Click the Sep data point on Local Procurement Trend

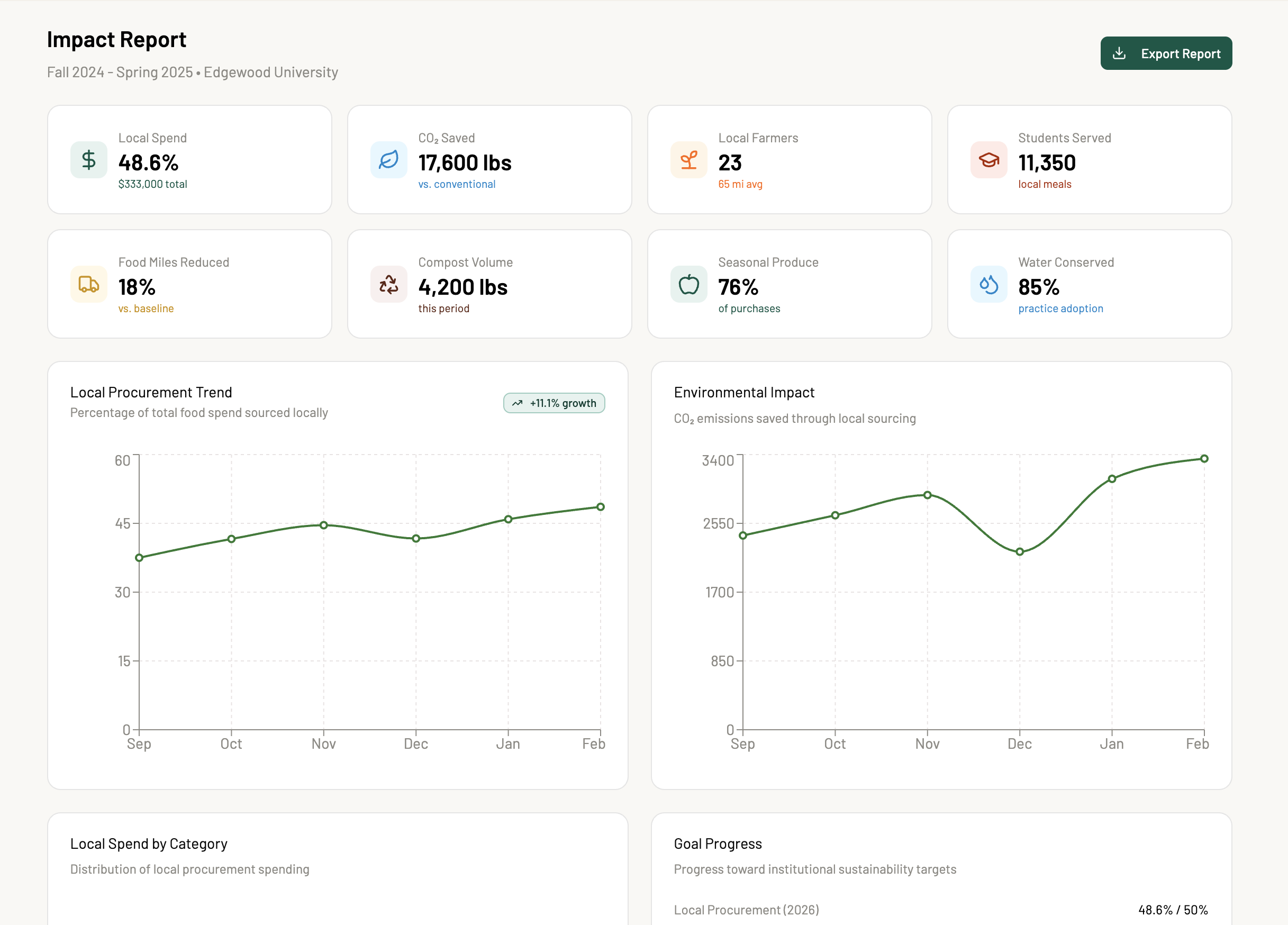[x=139, y=558]
